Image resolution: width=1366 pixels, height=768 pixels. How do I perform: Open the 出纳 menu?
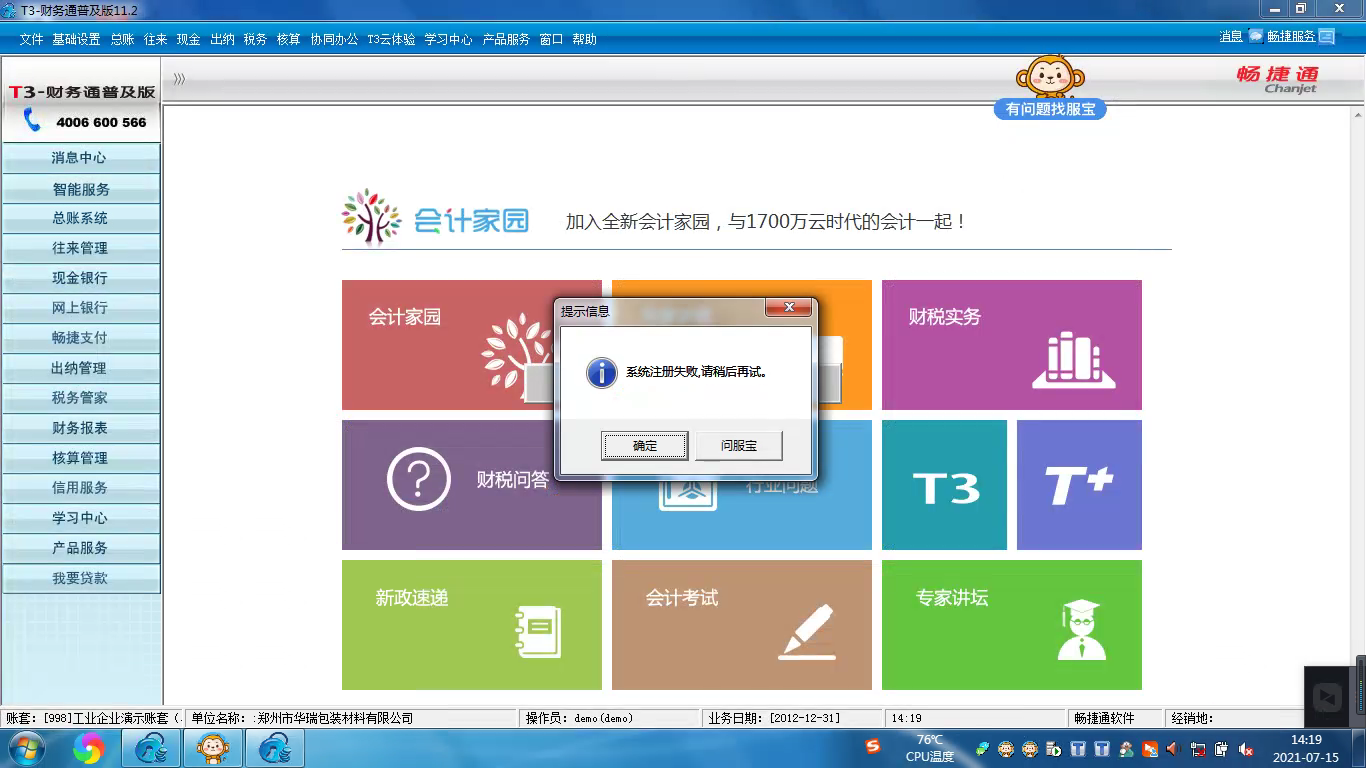pos(222,39)
